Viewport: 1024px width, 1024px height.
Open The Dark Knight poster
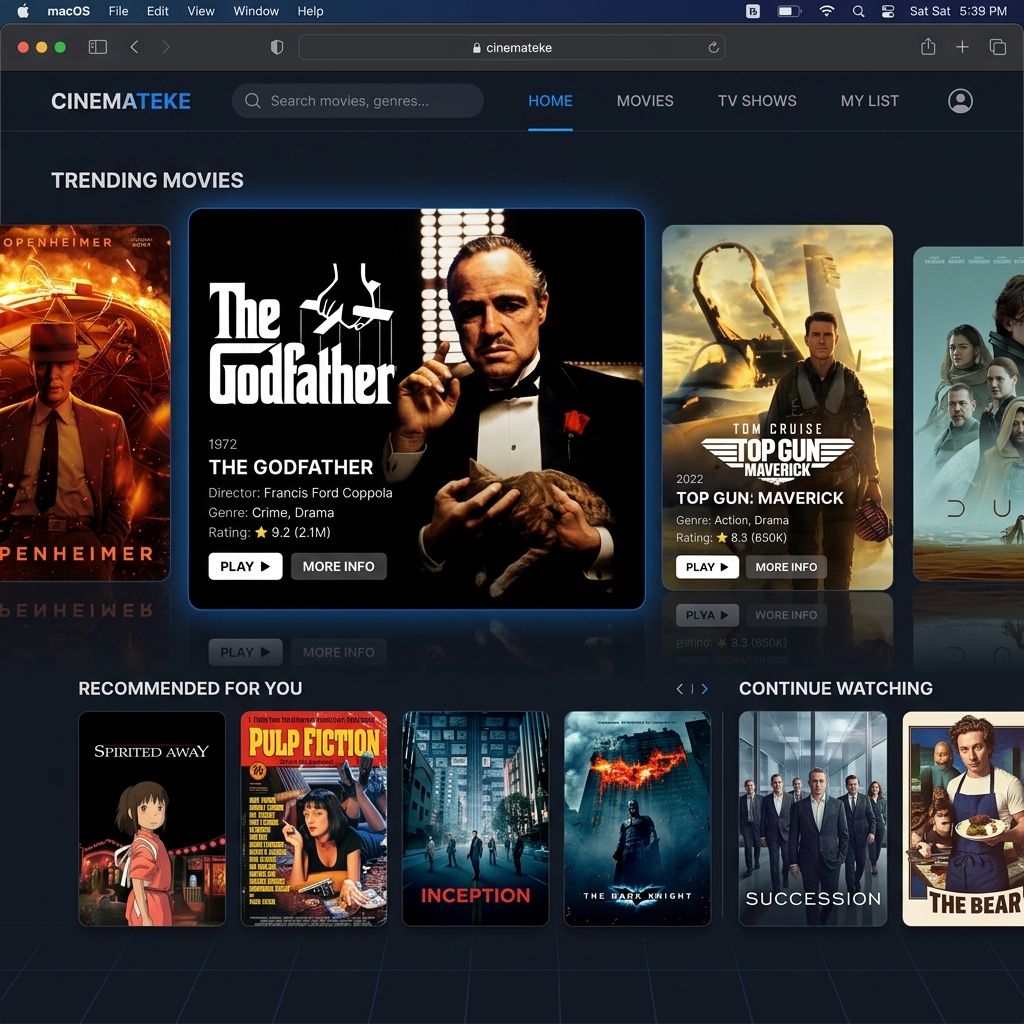(x=637, y=818)
